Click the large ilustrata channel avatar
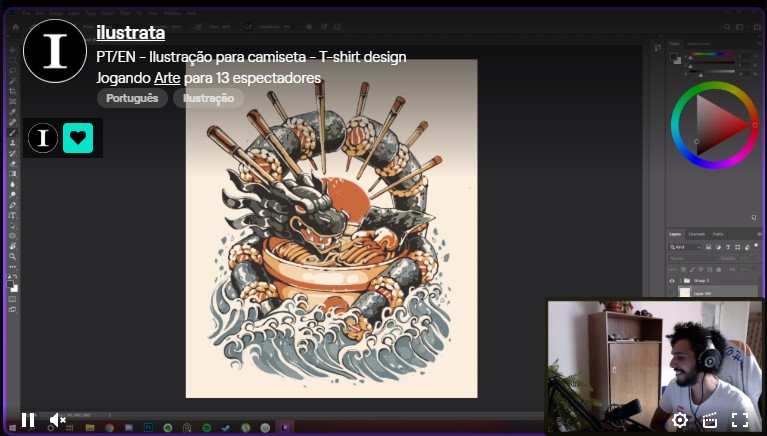The image size is (767, 436). pos(55,51)
